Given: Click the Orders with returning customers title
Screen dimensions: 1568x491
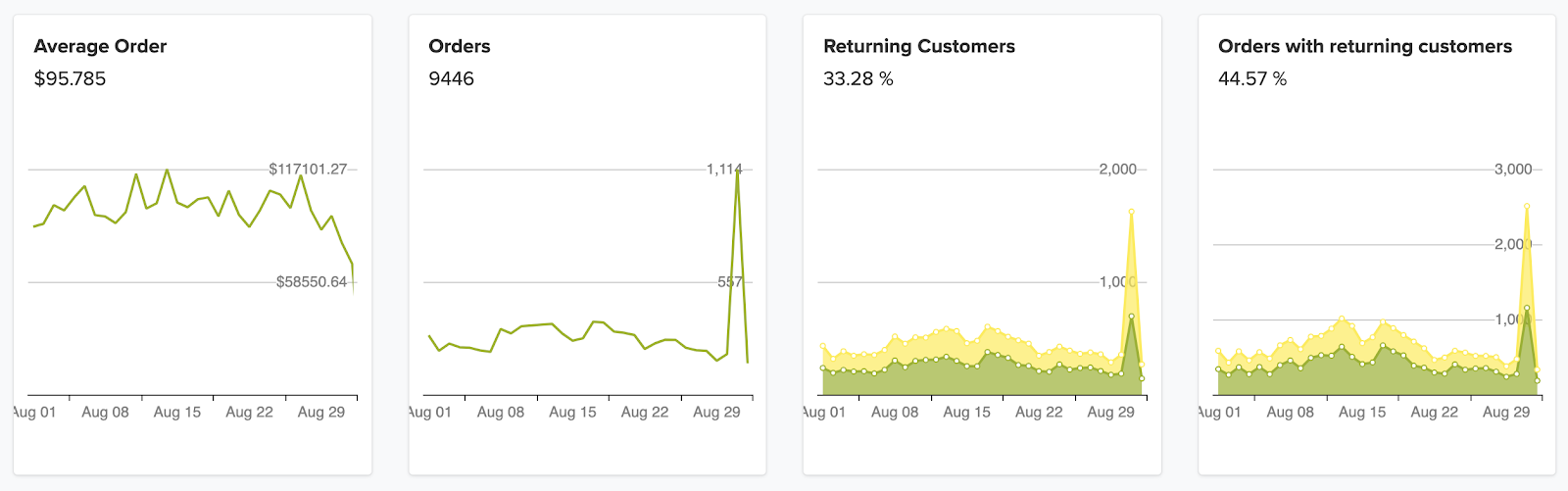Looking at the screenshot, I should [x=1365, y=46].
